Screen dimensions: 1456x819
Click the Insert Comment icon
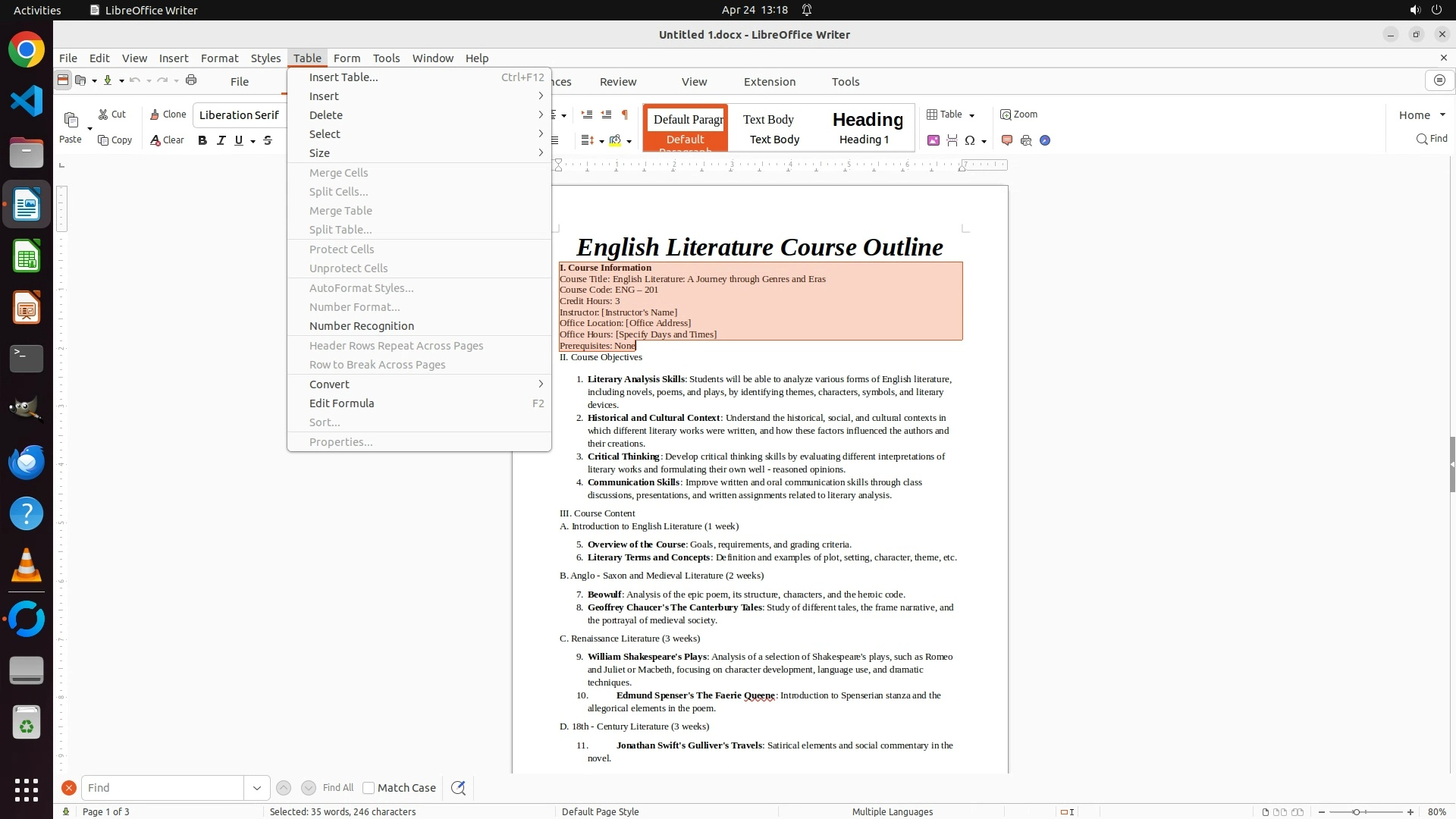[x=1007, y=140]
